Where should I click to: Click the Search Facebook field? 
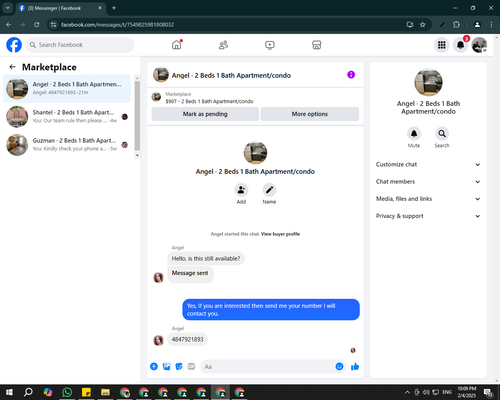point(80,45)
